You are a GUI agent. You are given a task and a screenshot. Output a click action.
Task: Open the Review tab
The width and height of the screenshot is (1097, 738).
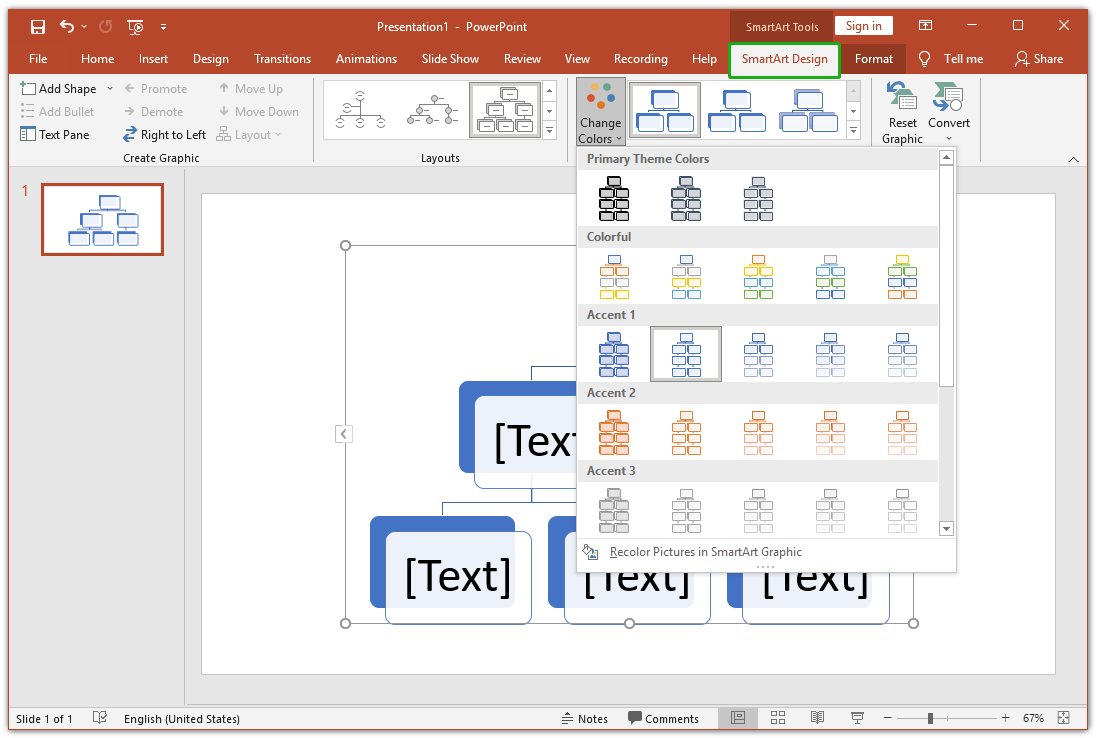pyautogui.click(x=522, y=59)
